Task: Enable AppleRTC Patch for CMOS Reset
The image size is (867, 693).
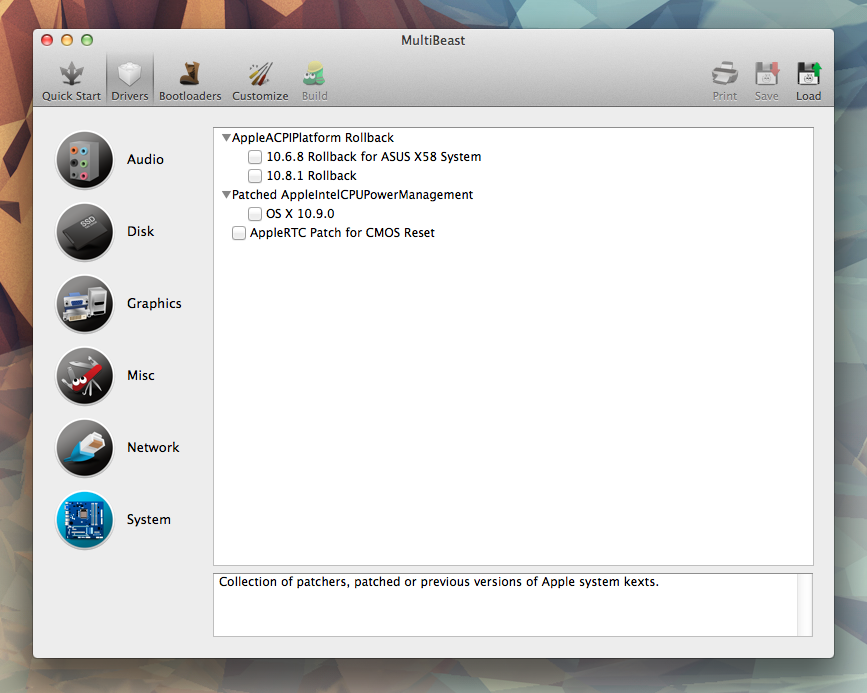Action: tap(239, 232)
